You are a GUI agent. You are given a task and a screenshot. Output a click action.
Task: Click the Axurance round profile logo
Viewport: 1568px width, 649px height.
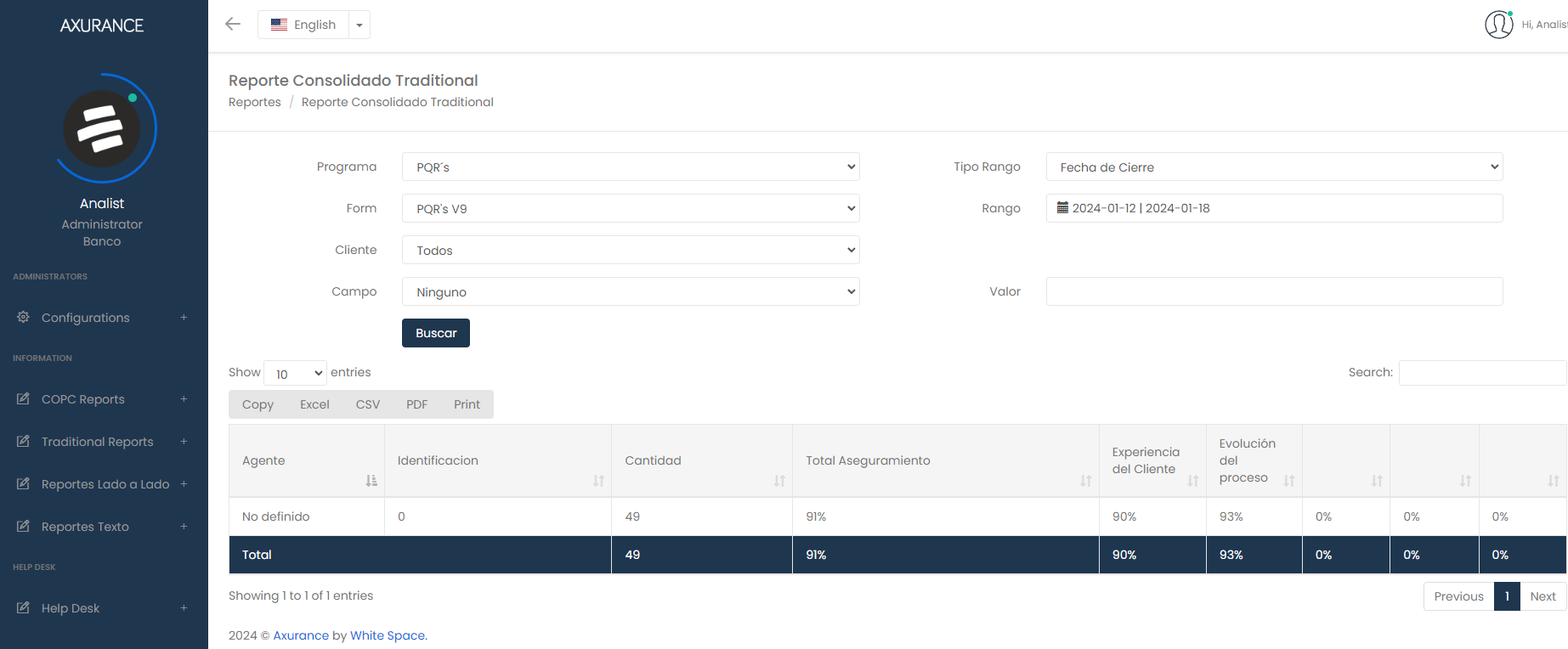(103, 129)
